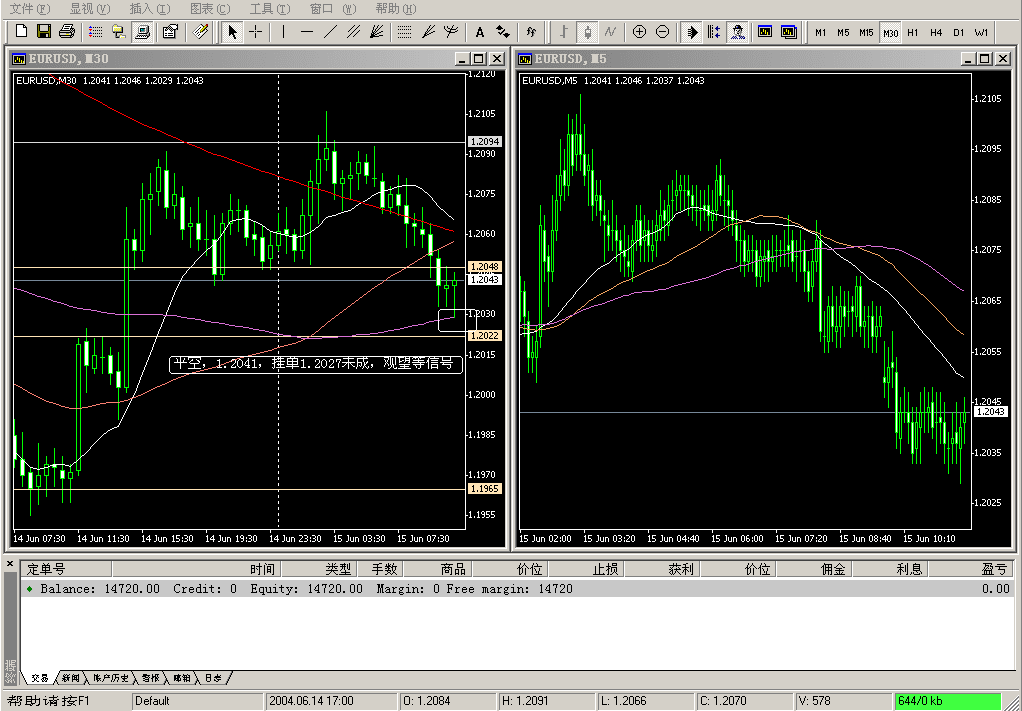Click the New Order pencil icon

(201, 31)
